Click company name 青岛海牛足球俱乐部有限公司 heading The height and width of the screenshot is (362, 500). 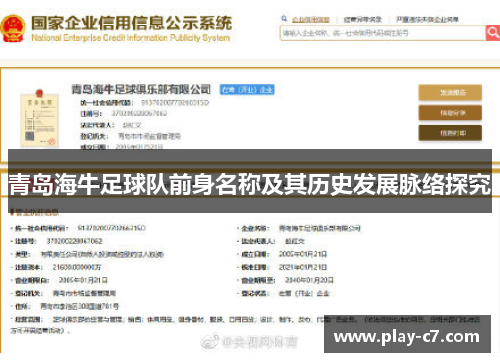tap(141, 89)
